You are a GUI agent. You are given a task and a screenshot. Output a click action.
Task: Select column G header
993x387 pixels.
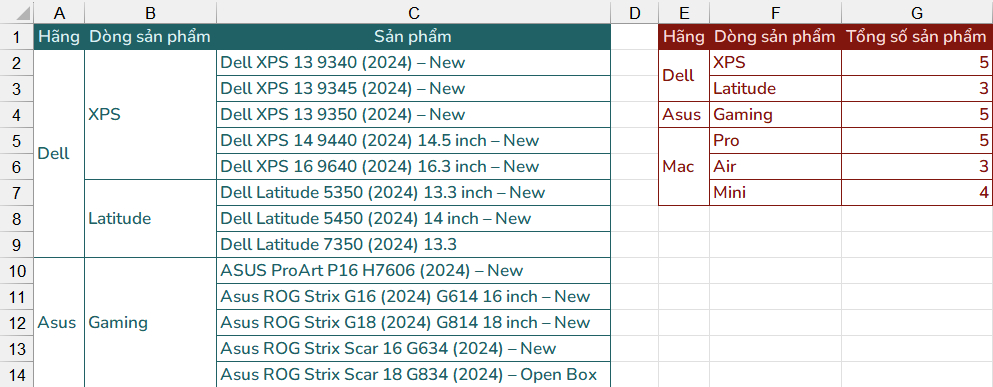point(917,12)
